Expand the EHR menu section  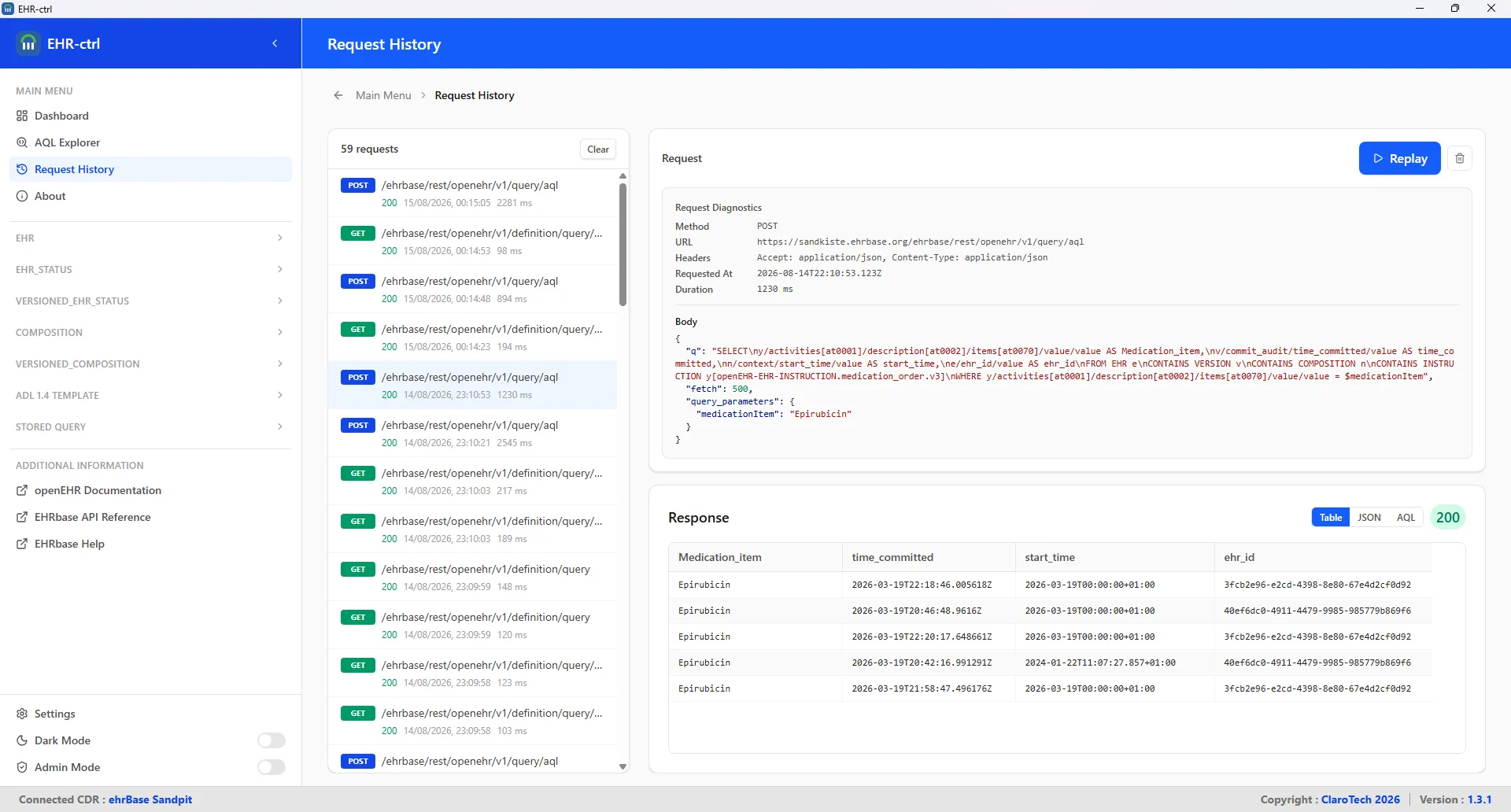tap(150, 238)
